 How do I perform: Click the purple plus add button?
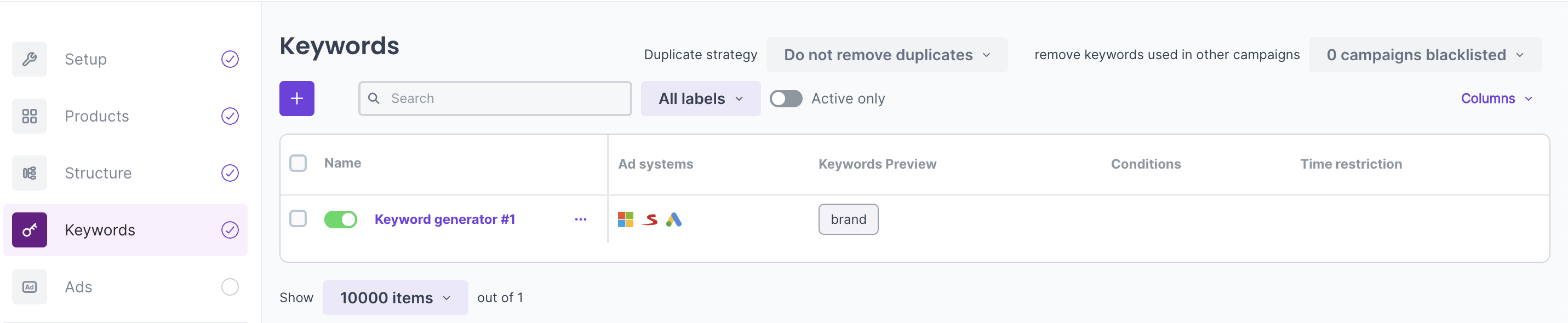click(x=296, y=99)
